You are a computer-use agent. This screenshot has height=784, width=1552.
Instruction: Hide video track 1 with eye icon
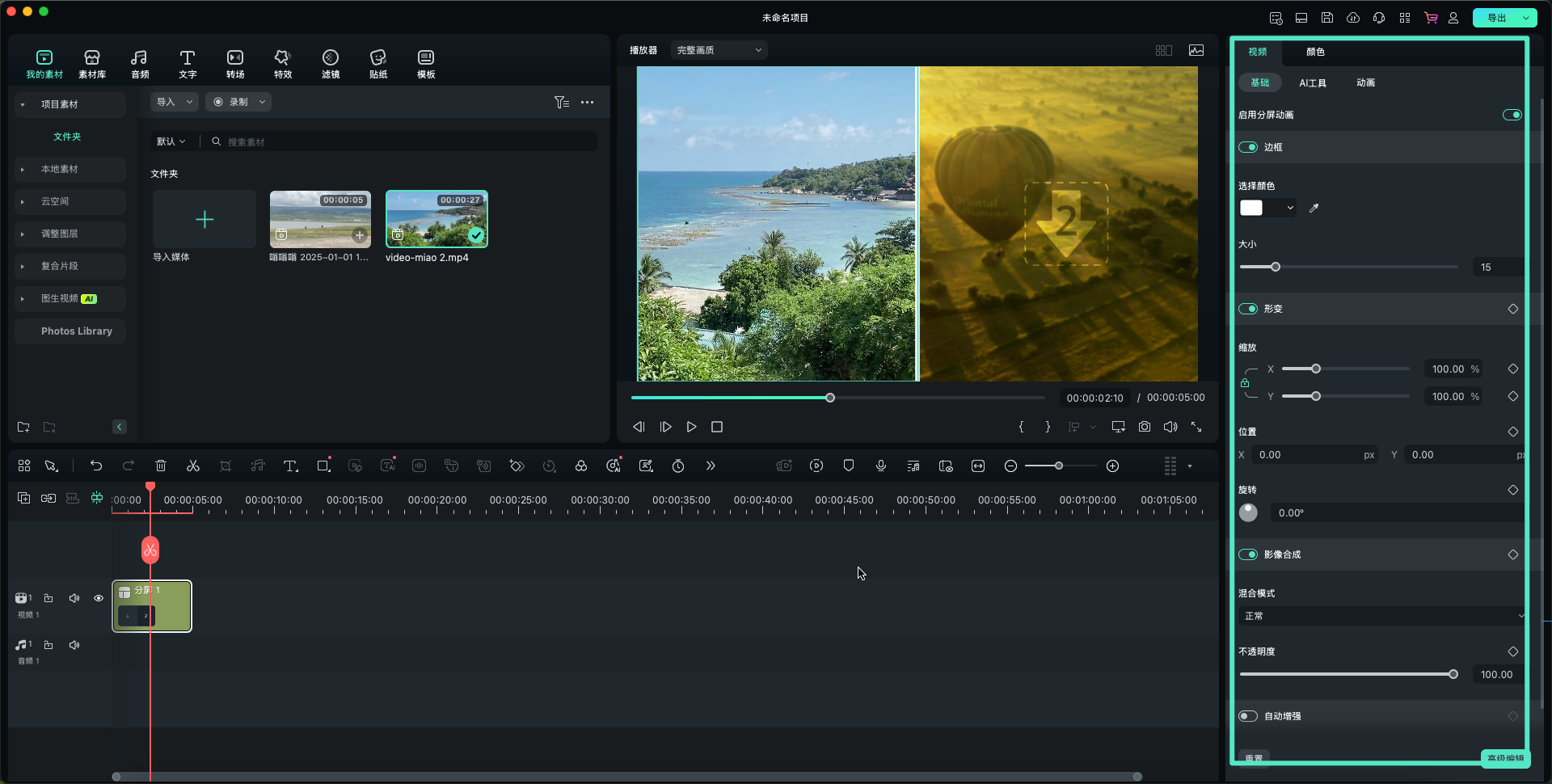pos(99,598)
